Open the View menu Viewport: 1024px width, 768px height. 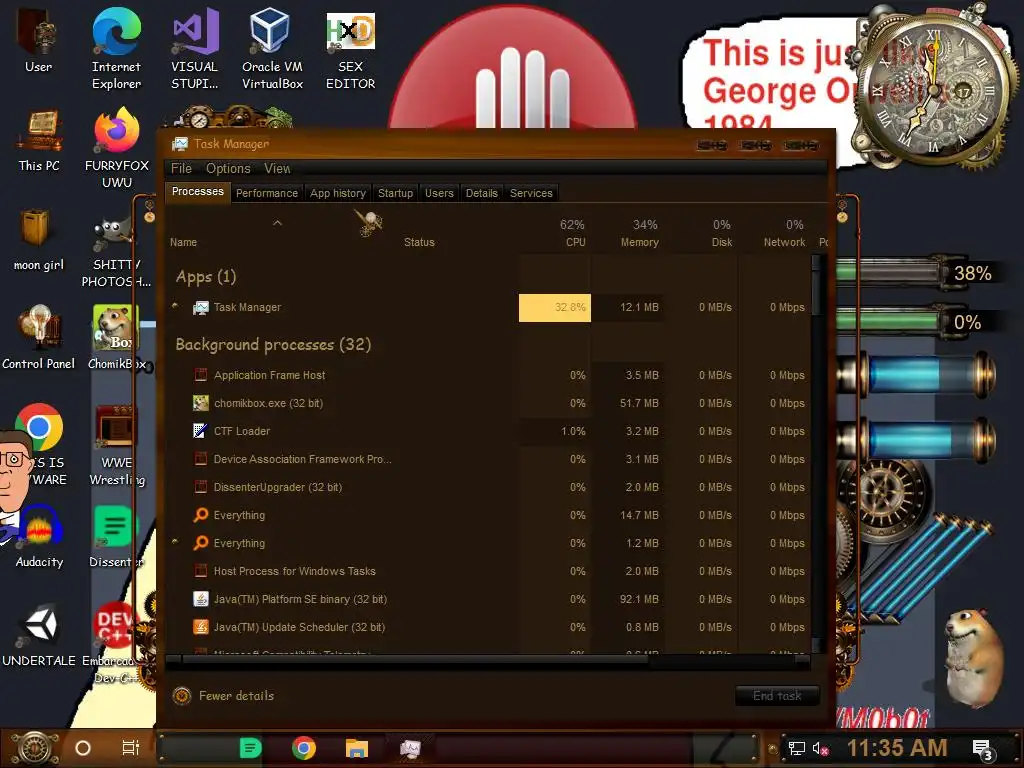(x=277, y=168)
